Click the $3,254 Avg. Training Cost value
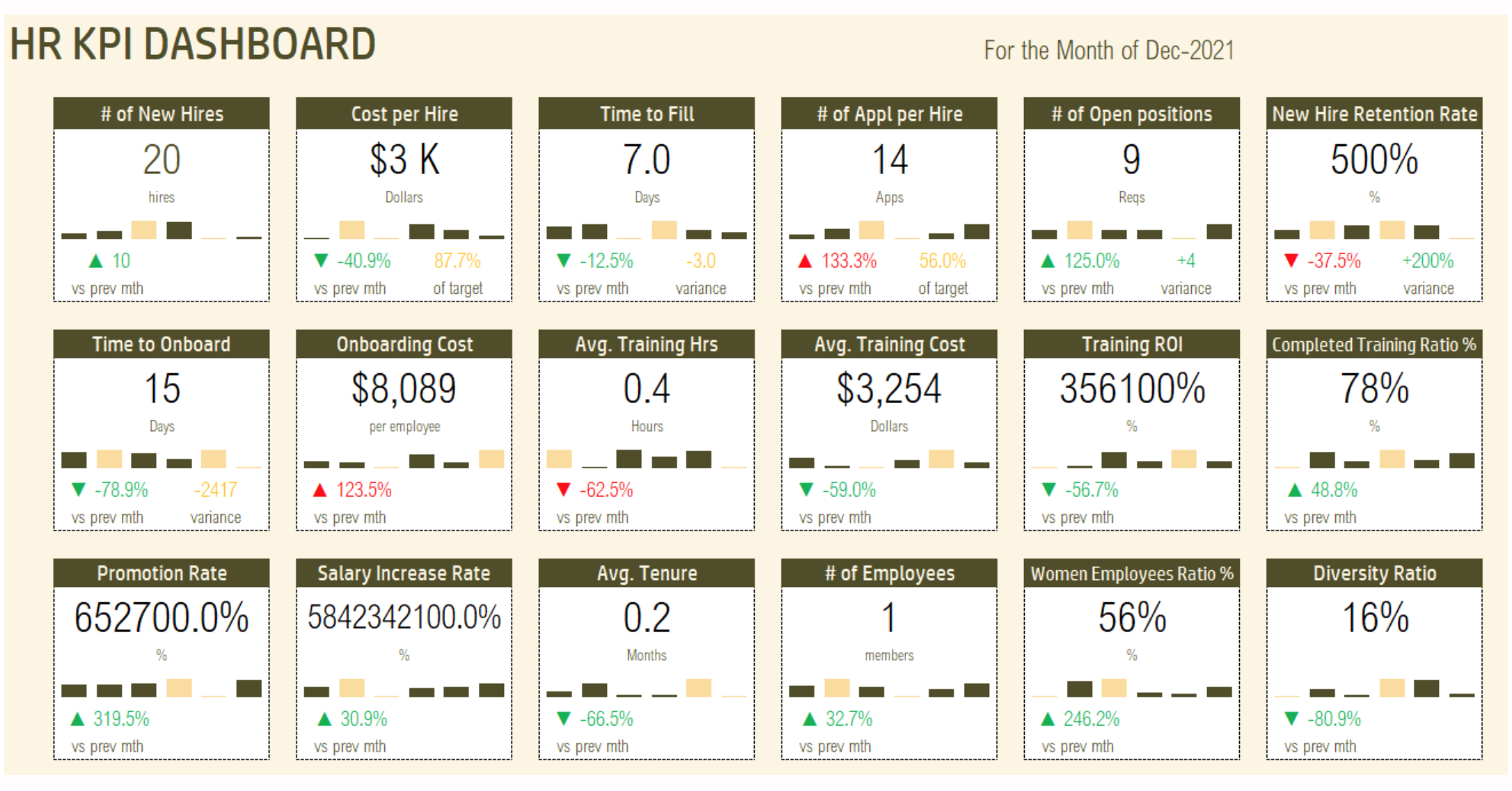The width and height of the screenshot is (1512, 791). [889, 389]
